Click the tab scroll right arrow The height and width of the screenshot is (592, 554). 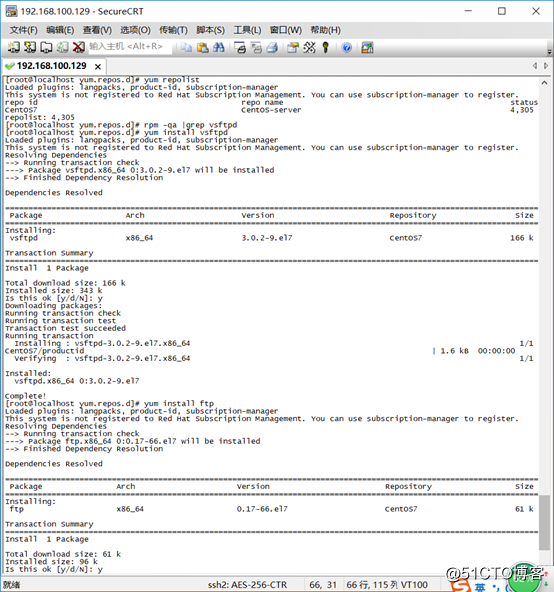(x=546, y=66)
